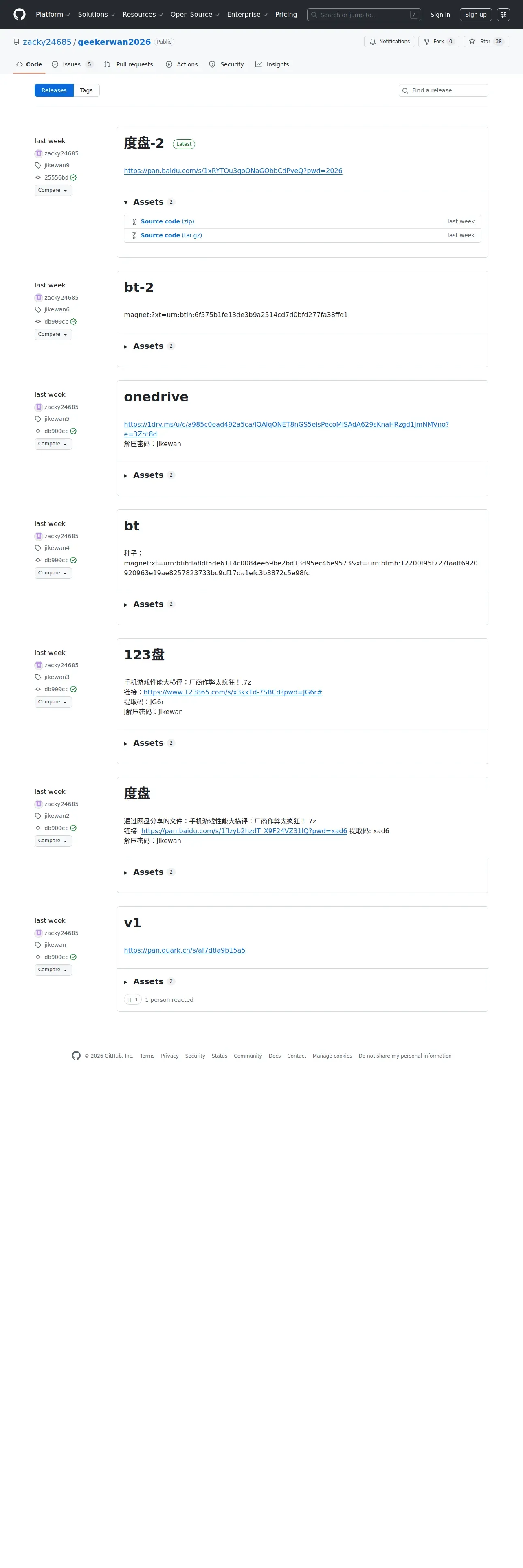Open the pan.baidu.com link in 度盘-2
The image size is (523, 1568).
coord(233,171)
